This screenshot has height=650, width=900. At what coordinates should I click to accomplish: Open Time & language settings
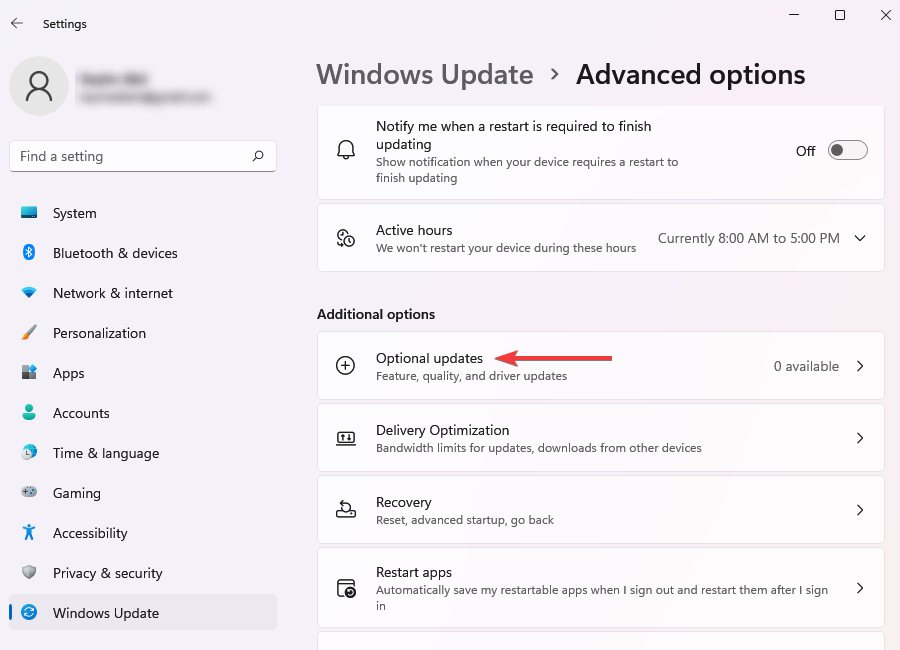point(143,453)
